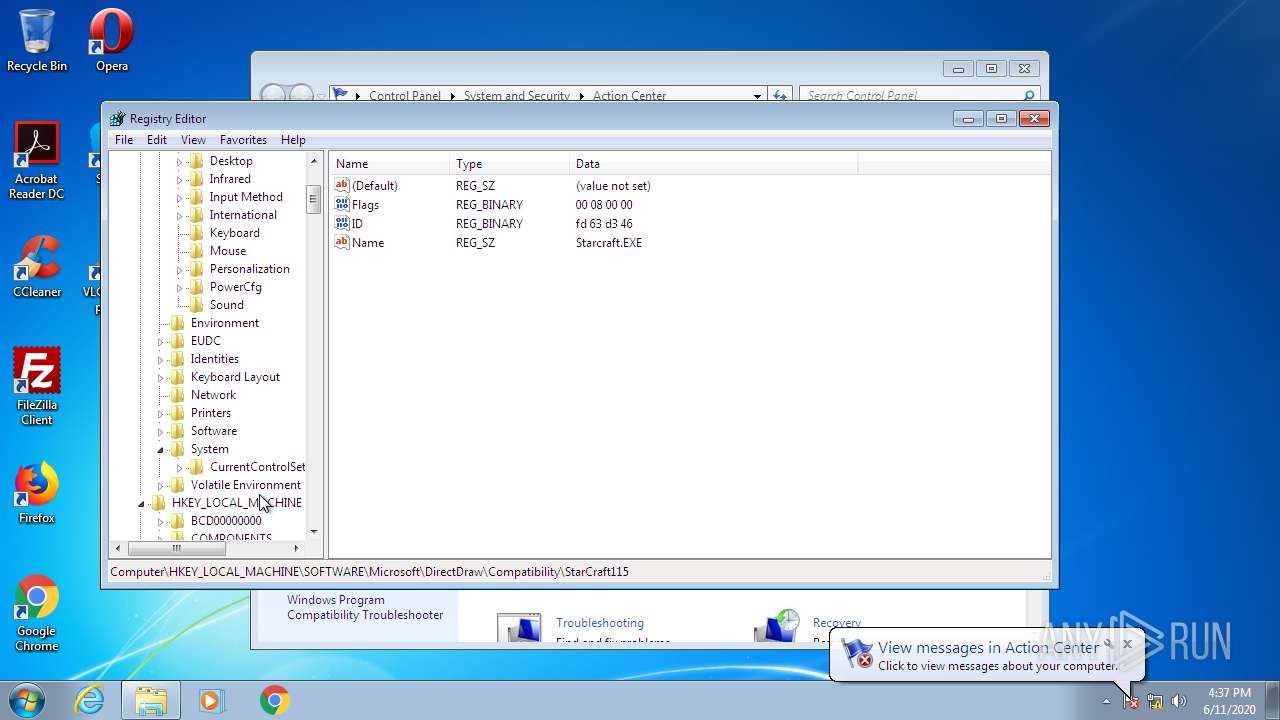Expand the BCD00000000 key
1280x720 pixels.
[161, 521]
